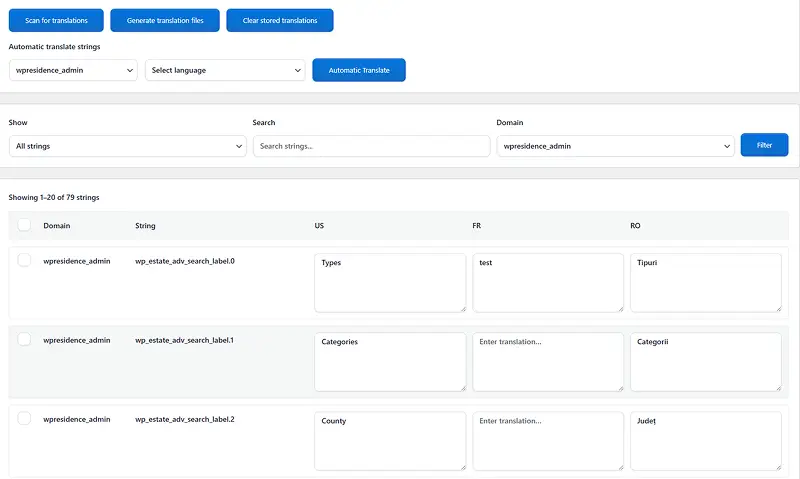Click Clear stored translations button
Viewport: 800px width, 479px height.
tap(279, 20)
